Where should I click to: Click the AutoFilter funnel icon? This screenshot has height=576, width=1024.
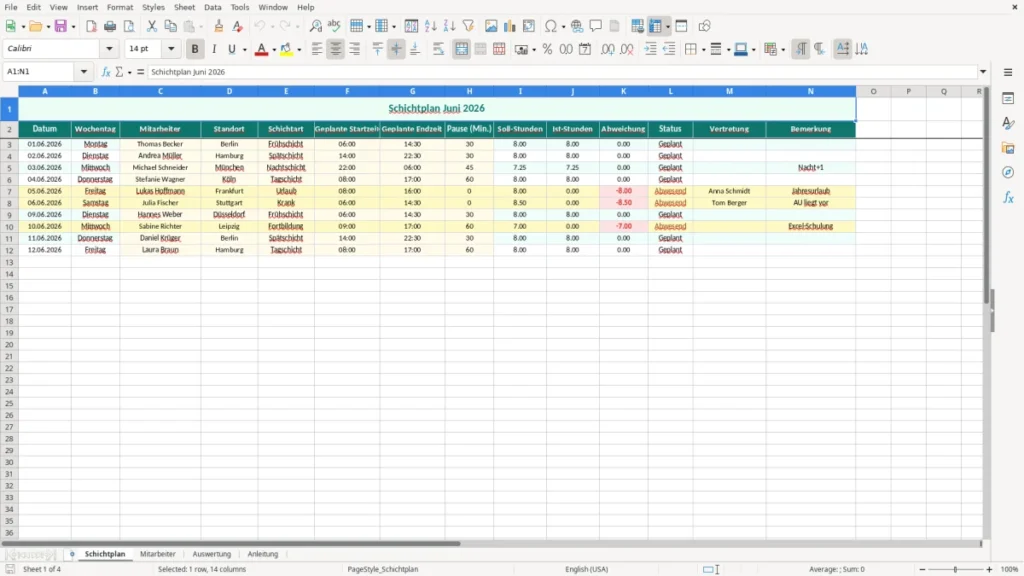(468, 26)
